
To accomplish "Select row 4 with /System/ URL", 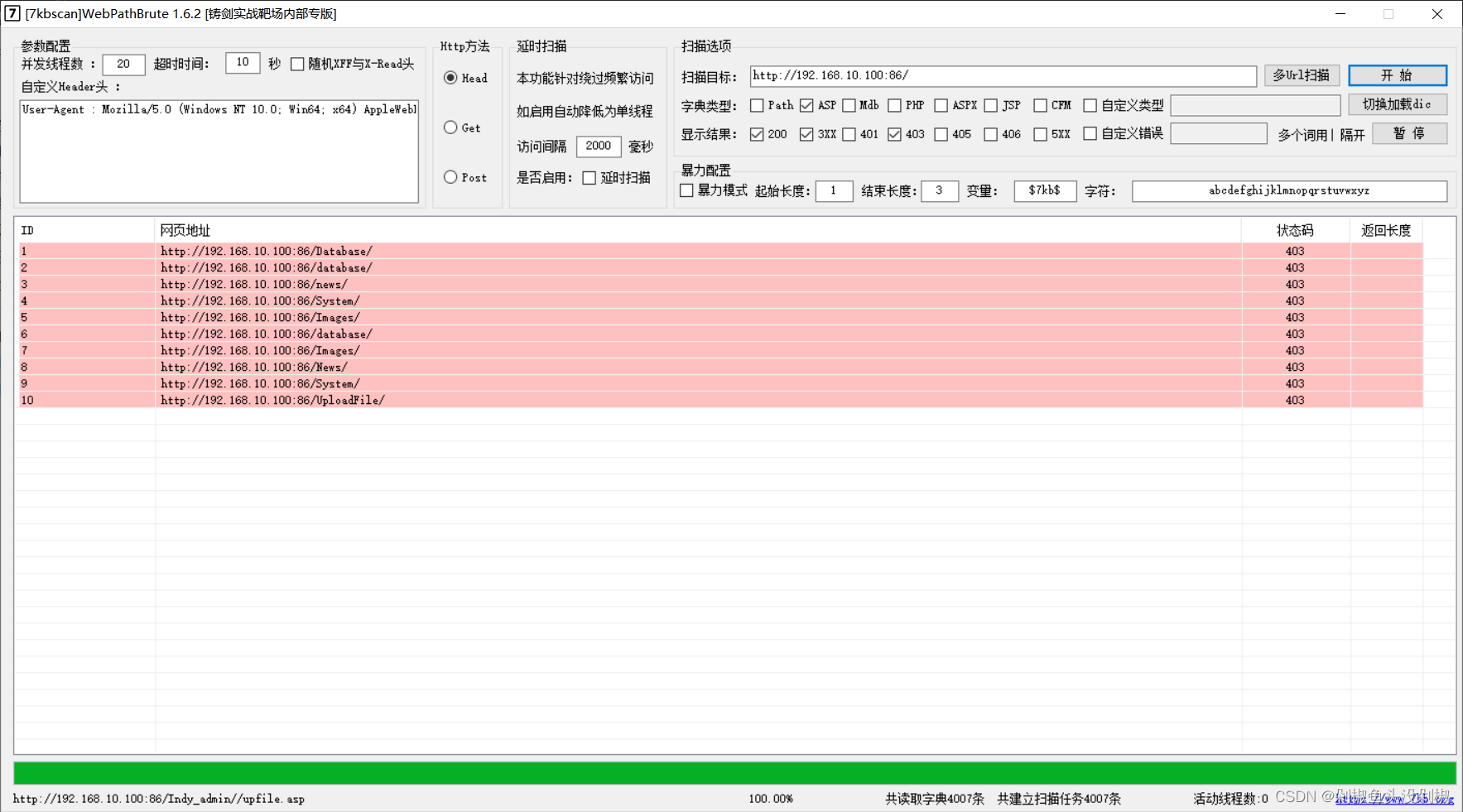I will point(720,300).
